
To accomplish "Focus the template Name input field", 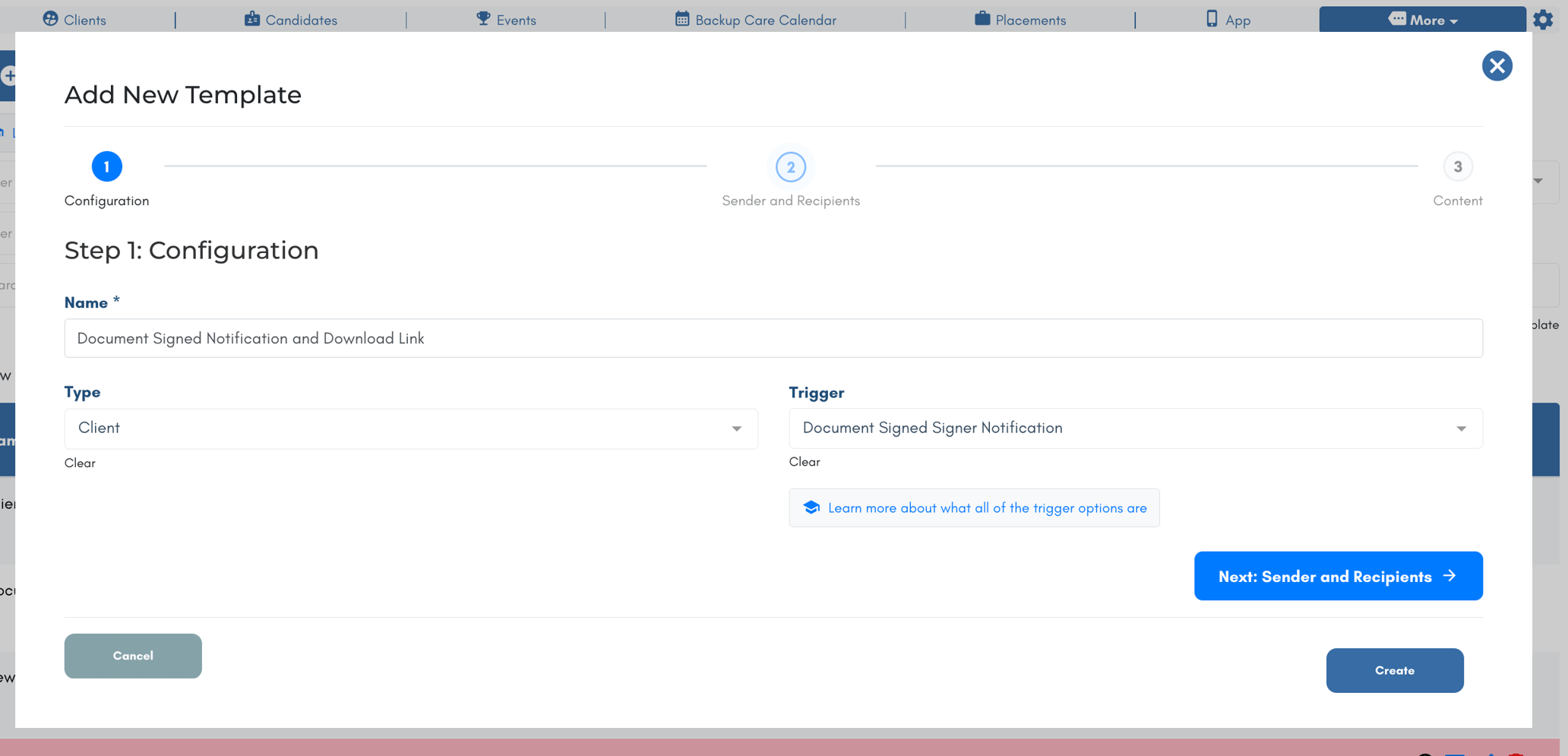I will point(773,338).
